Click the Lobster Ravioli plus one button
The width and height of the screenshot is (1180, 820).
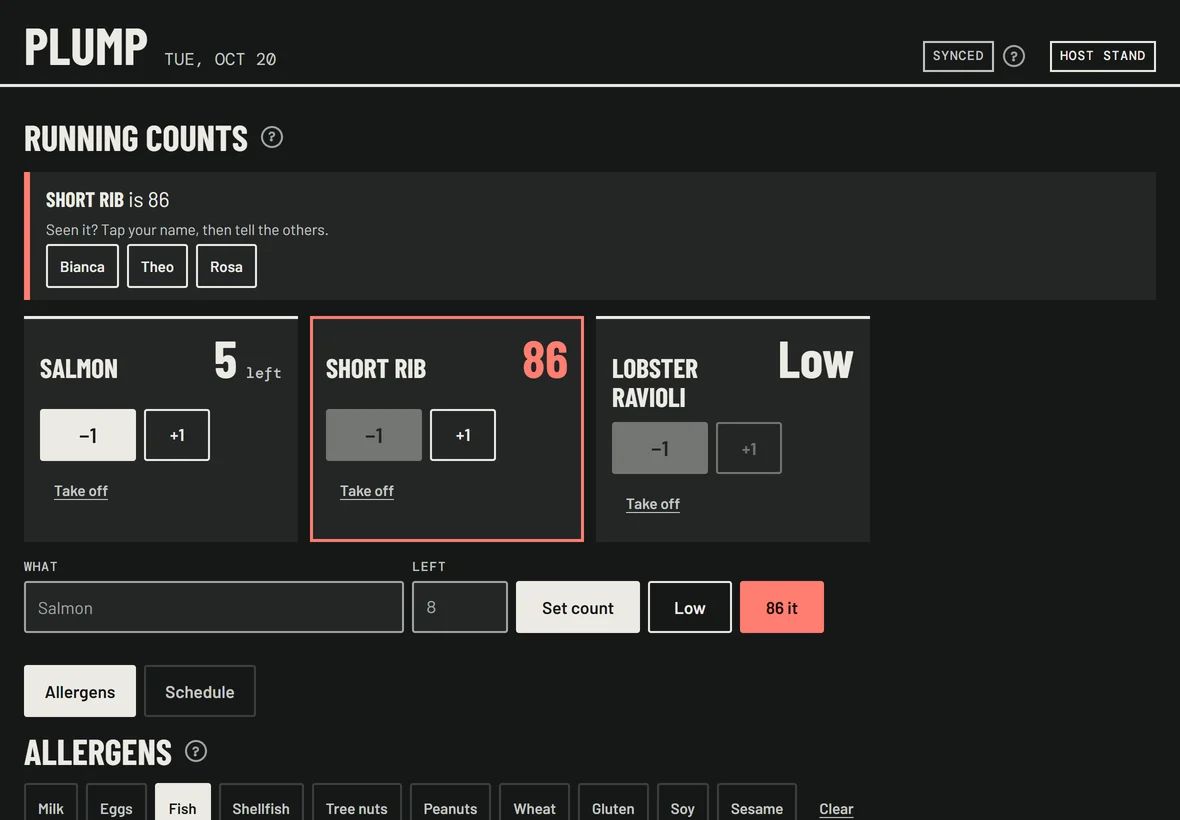pos(749,448)
